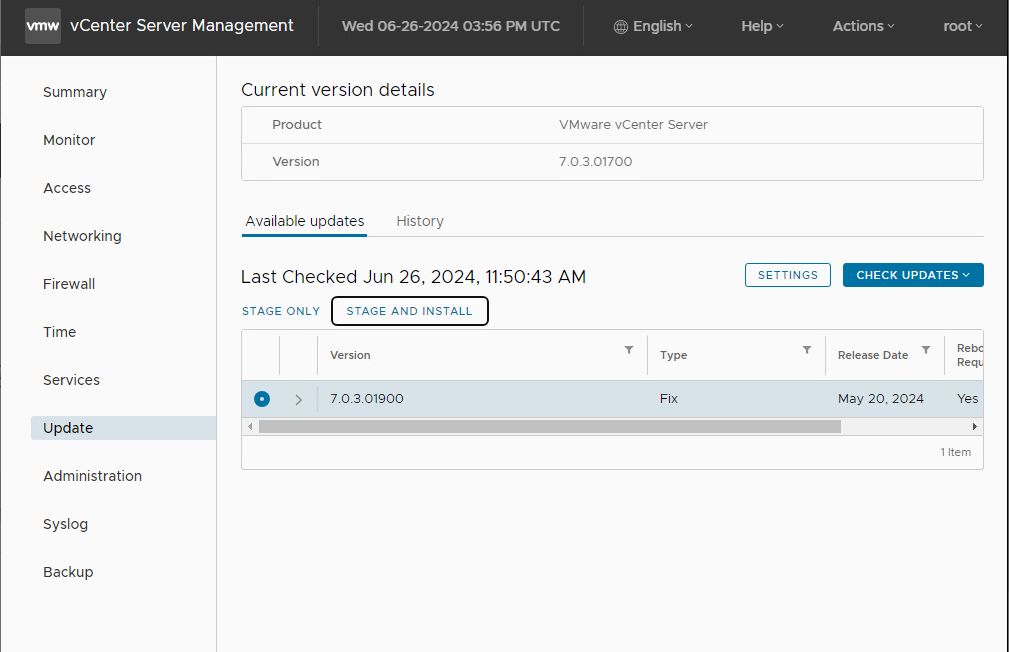Open the Administration section

[92, 476]
